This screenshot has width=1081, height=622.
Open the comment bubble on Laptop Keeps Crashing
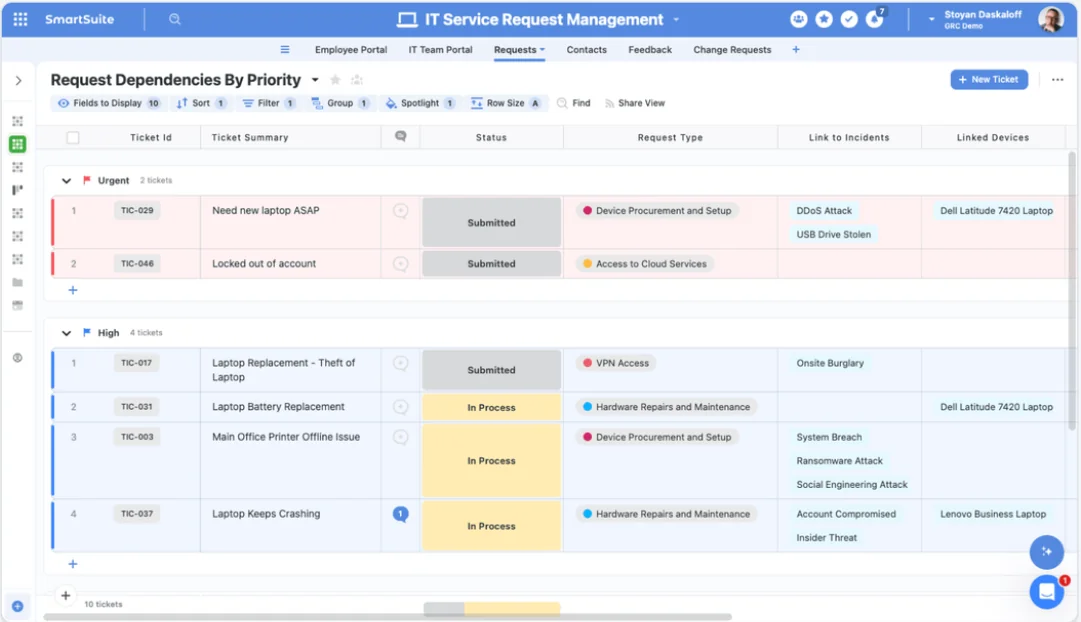[401, 514]
